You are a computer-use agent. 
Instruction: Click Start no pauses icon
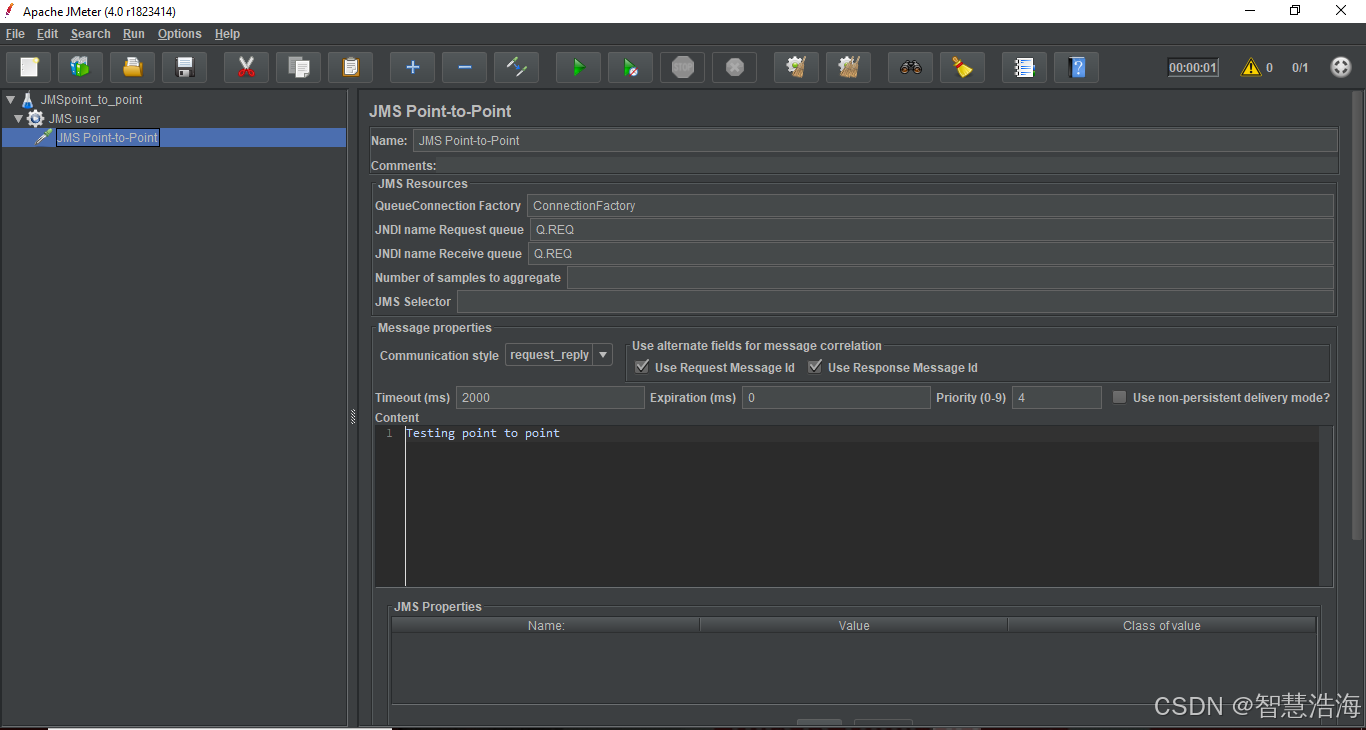click(x=631, y=67)
